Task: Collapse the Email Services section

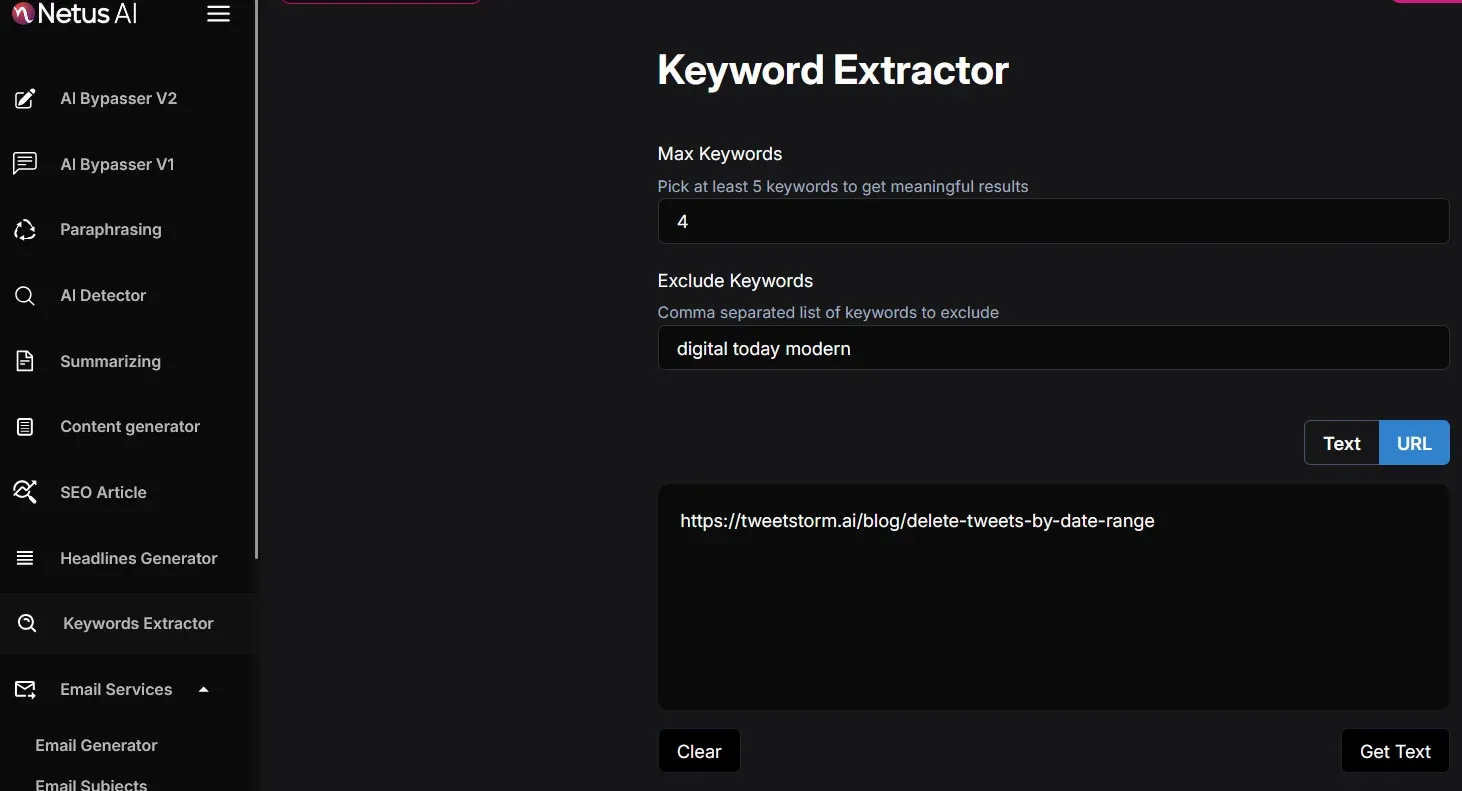Action: coord(204,690)
